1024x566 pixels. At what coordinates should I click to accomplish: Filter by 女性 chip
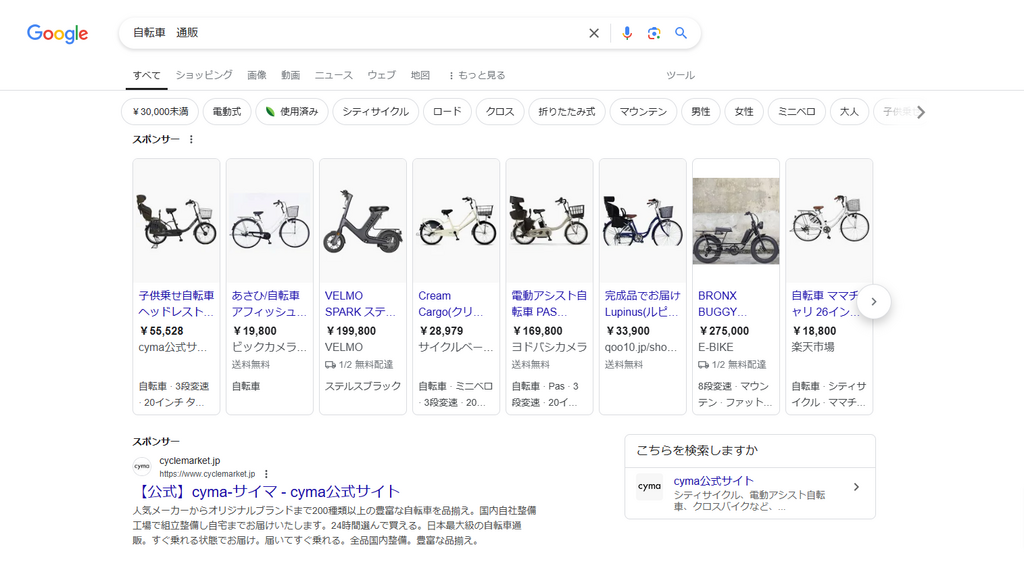coord(744,112)
